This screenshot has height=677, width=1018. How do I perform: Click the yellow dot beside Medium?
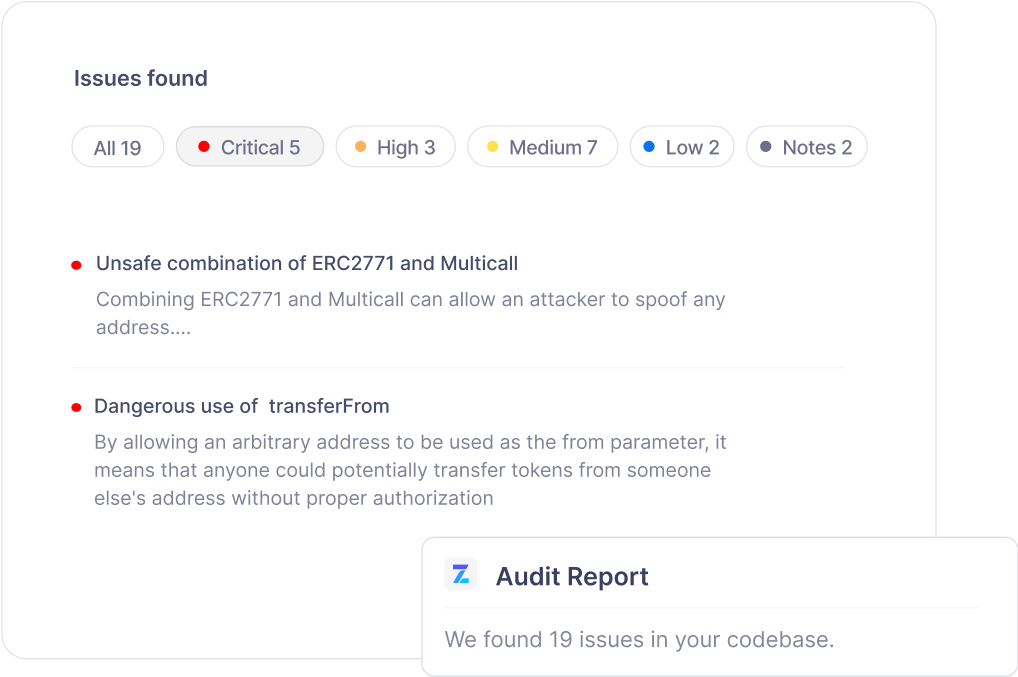point(491,146)
